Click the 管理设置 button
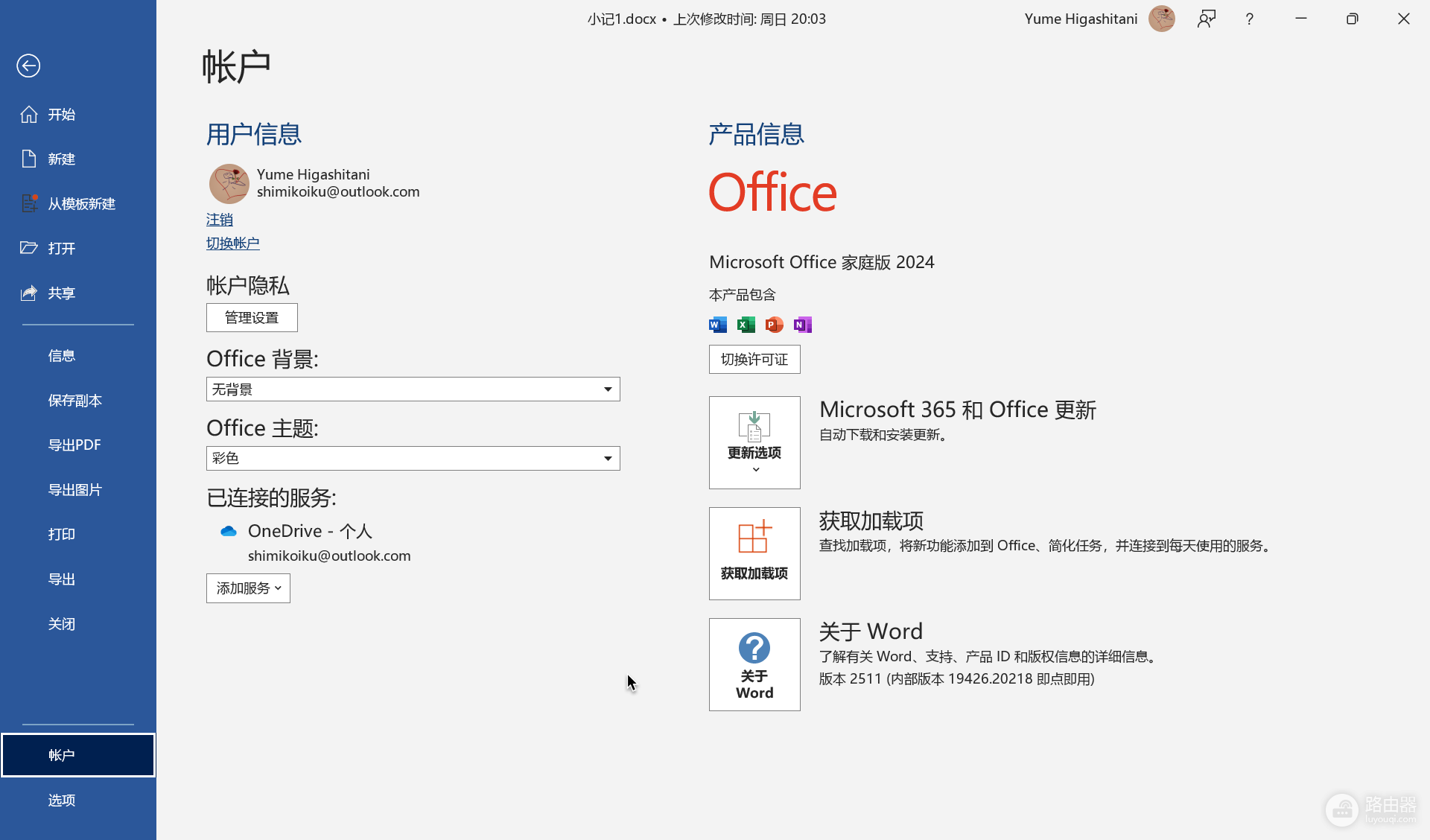The image size is (1430, 840). click(x=252, y=317)
